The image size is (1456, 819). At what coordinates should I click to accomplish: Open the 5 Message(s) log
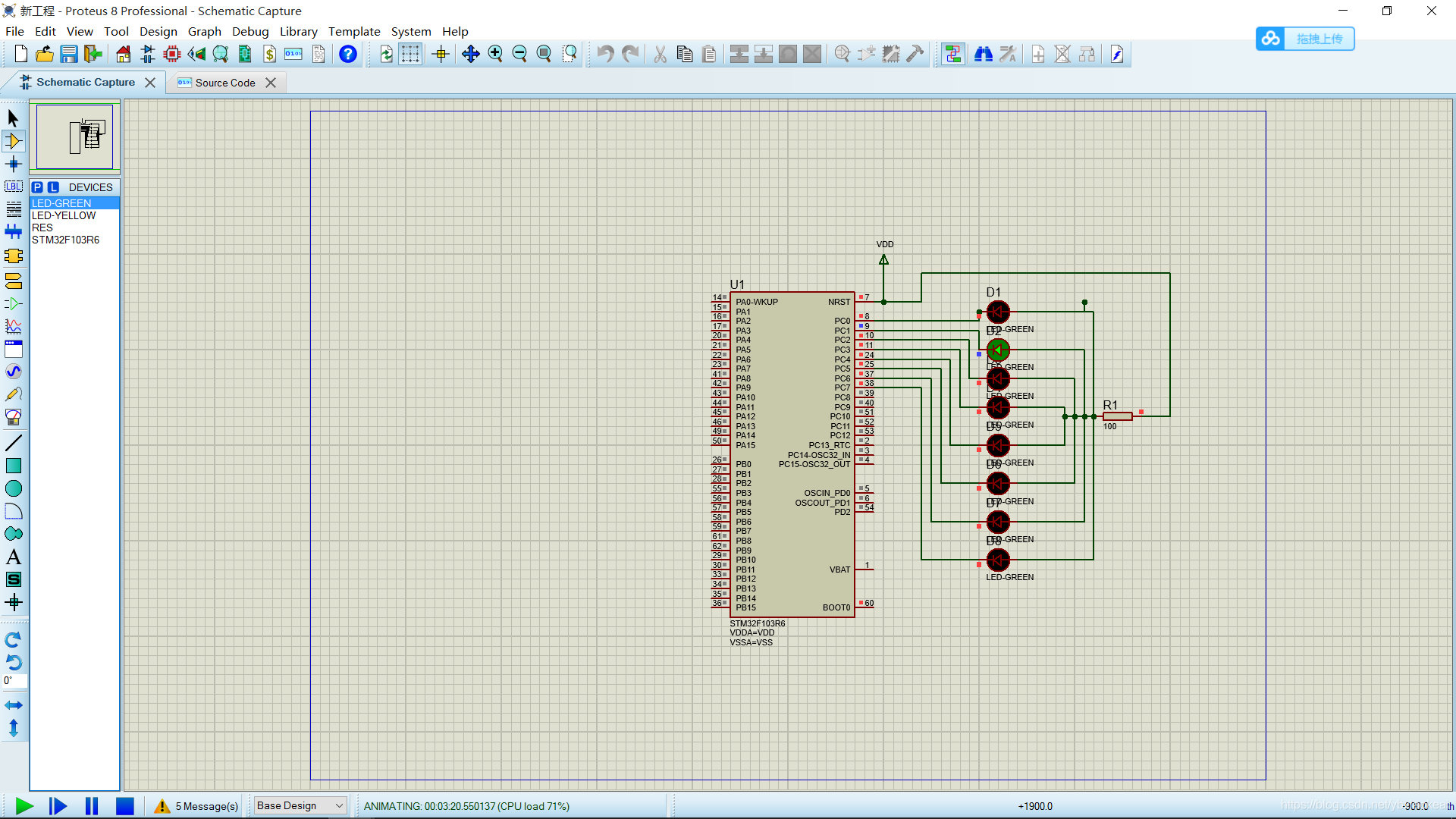[196, 806]
